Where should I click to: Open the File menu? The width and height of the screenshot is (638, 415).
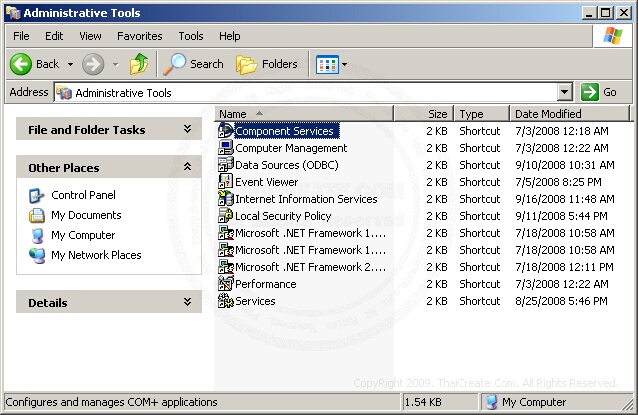pyautogui.click(x=21, y=36)
